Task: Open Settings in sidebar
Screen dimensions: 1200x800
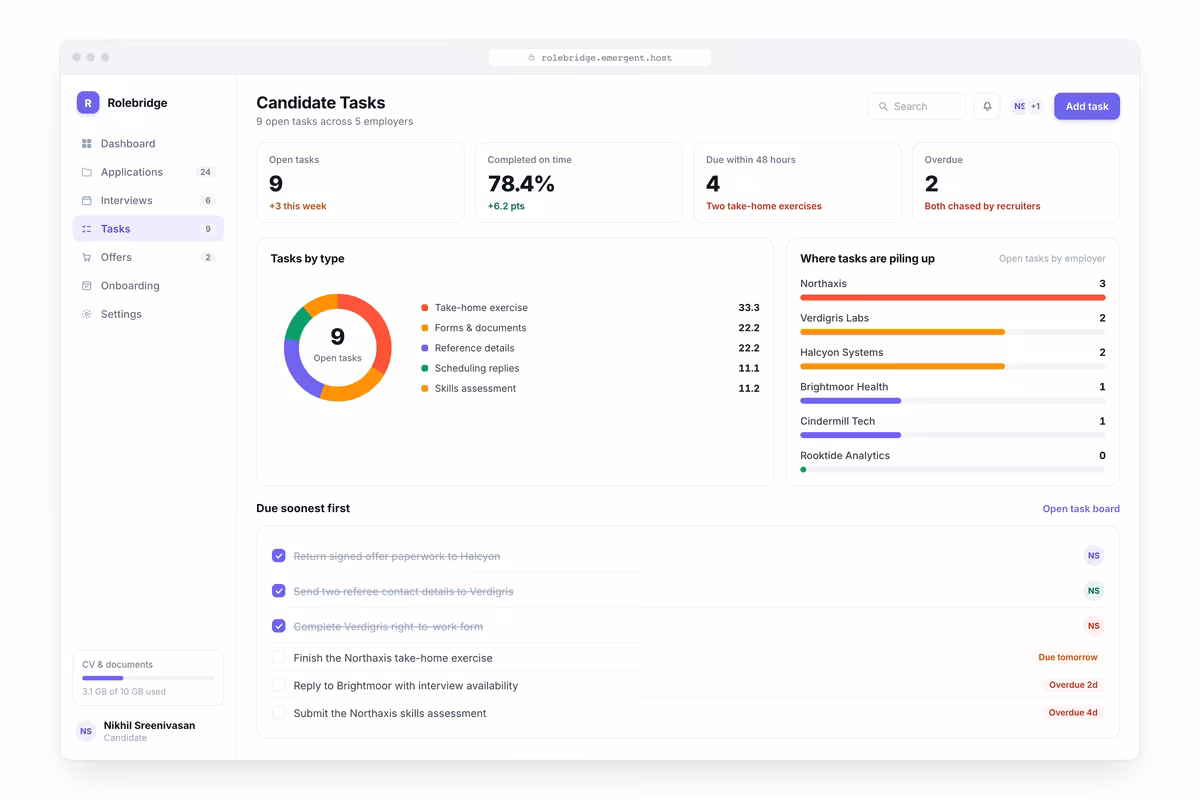Action: [x=148, y=314]
